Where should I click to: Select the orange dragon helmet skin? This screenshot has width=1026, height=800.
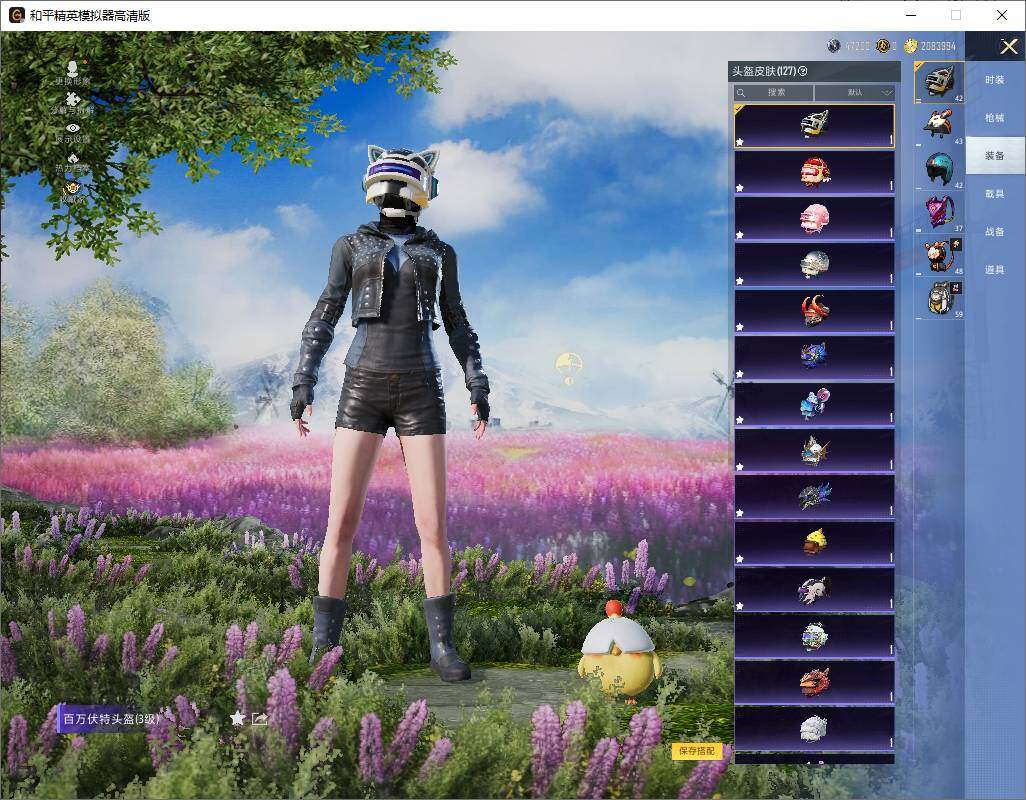click(814, 683)
